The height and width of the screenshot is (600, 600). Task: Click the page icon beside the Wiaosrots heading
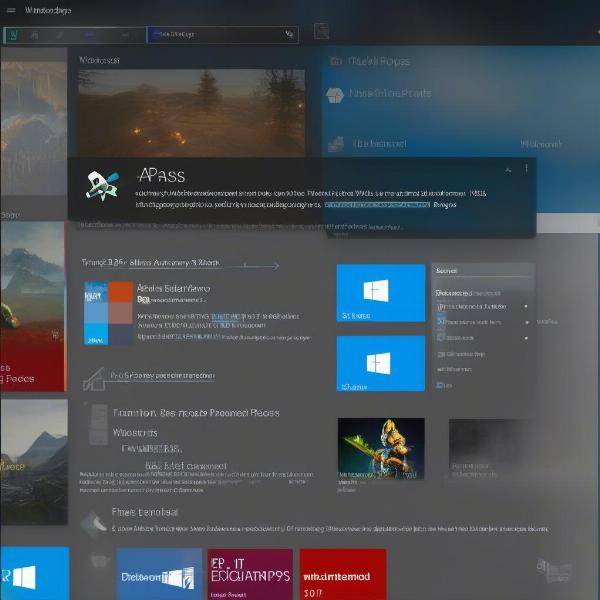point(98,425)
